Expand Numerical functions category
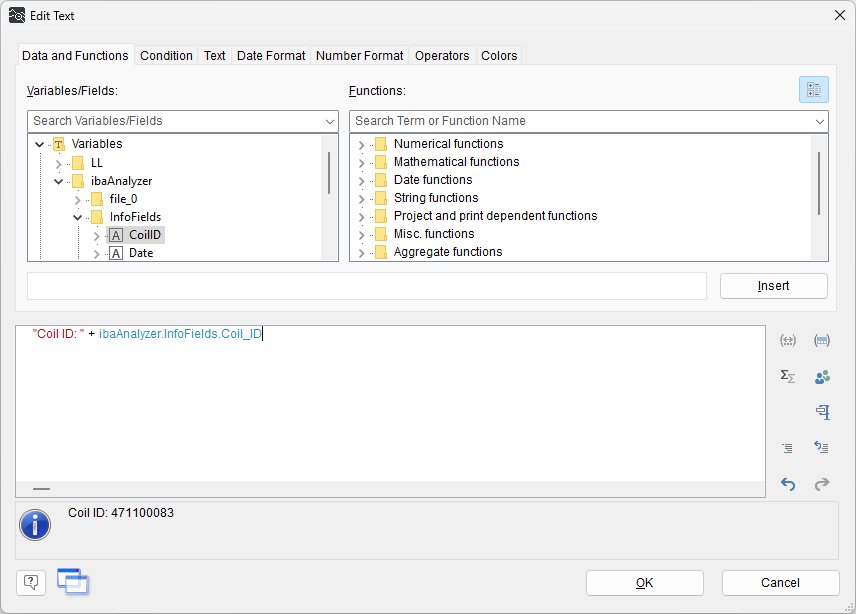856x614 pixels. click(x=361, y=145)
